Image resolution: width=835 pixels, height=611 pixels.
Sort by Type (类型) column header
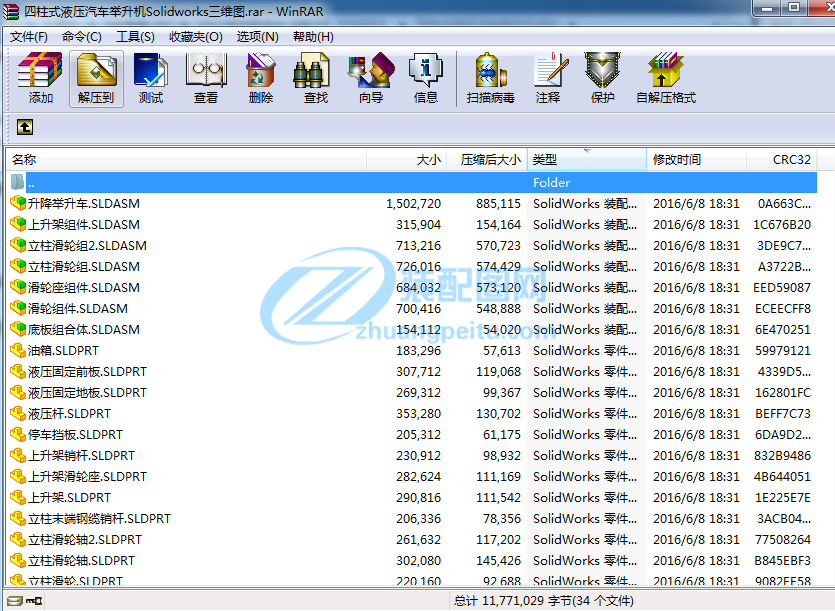coord(586,160)
